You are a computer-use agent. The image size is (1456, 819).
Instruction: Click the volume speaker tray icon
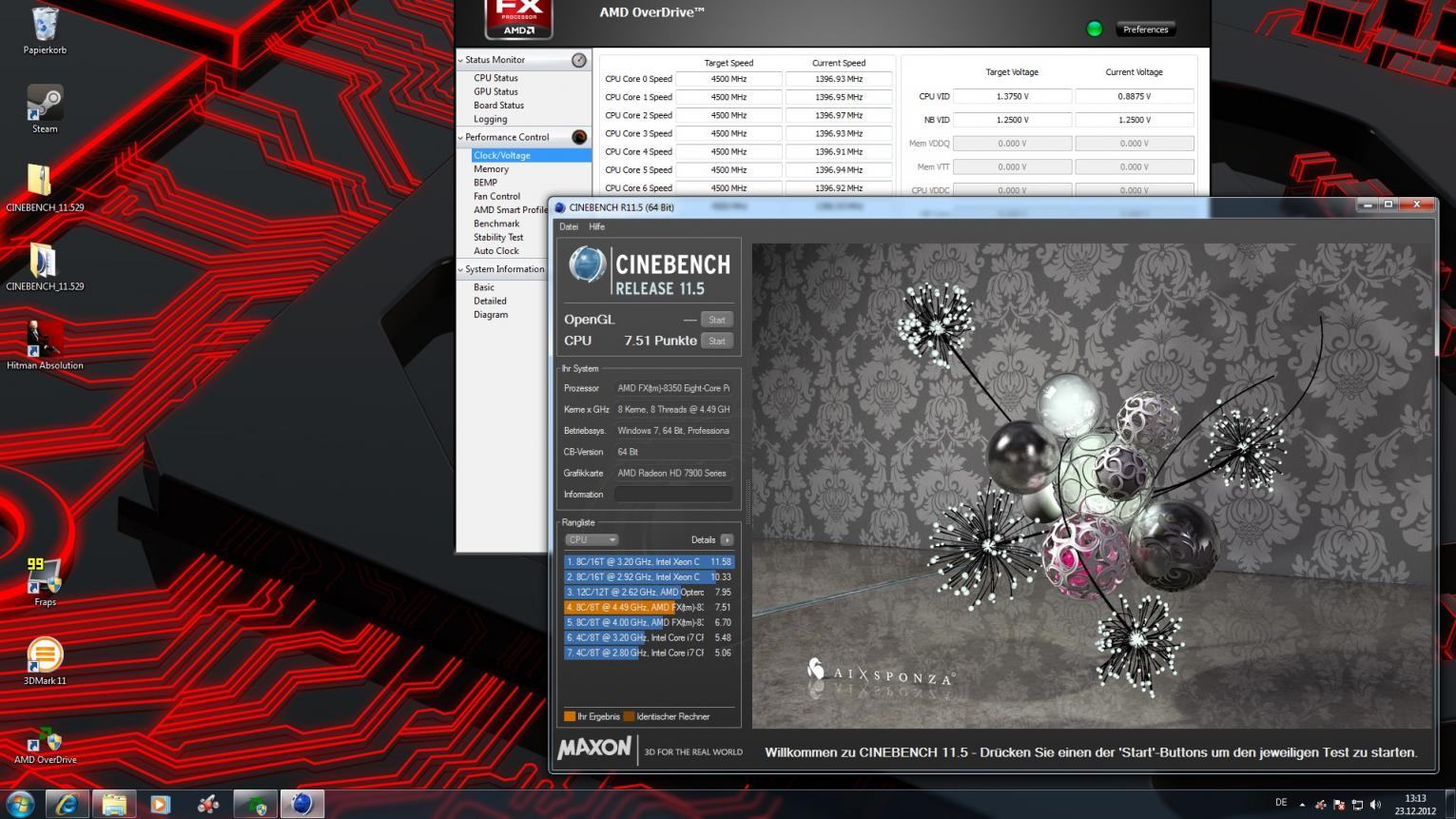click(x=1375, y=805)
